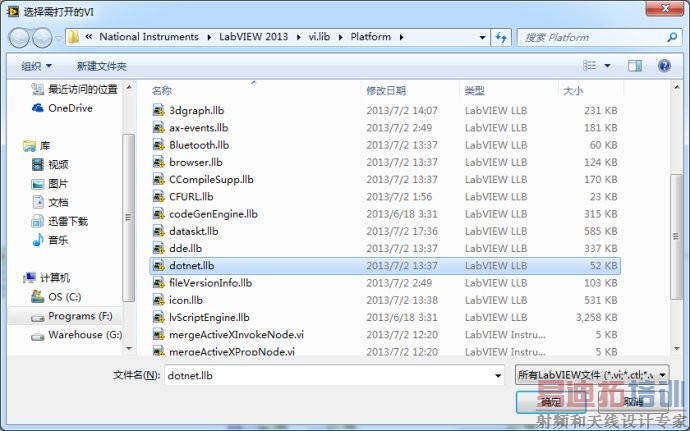This screenshot has height=431, width=690.
Task: Select 迅雷下载 in the sidebar
Action: tap(60, 221)
